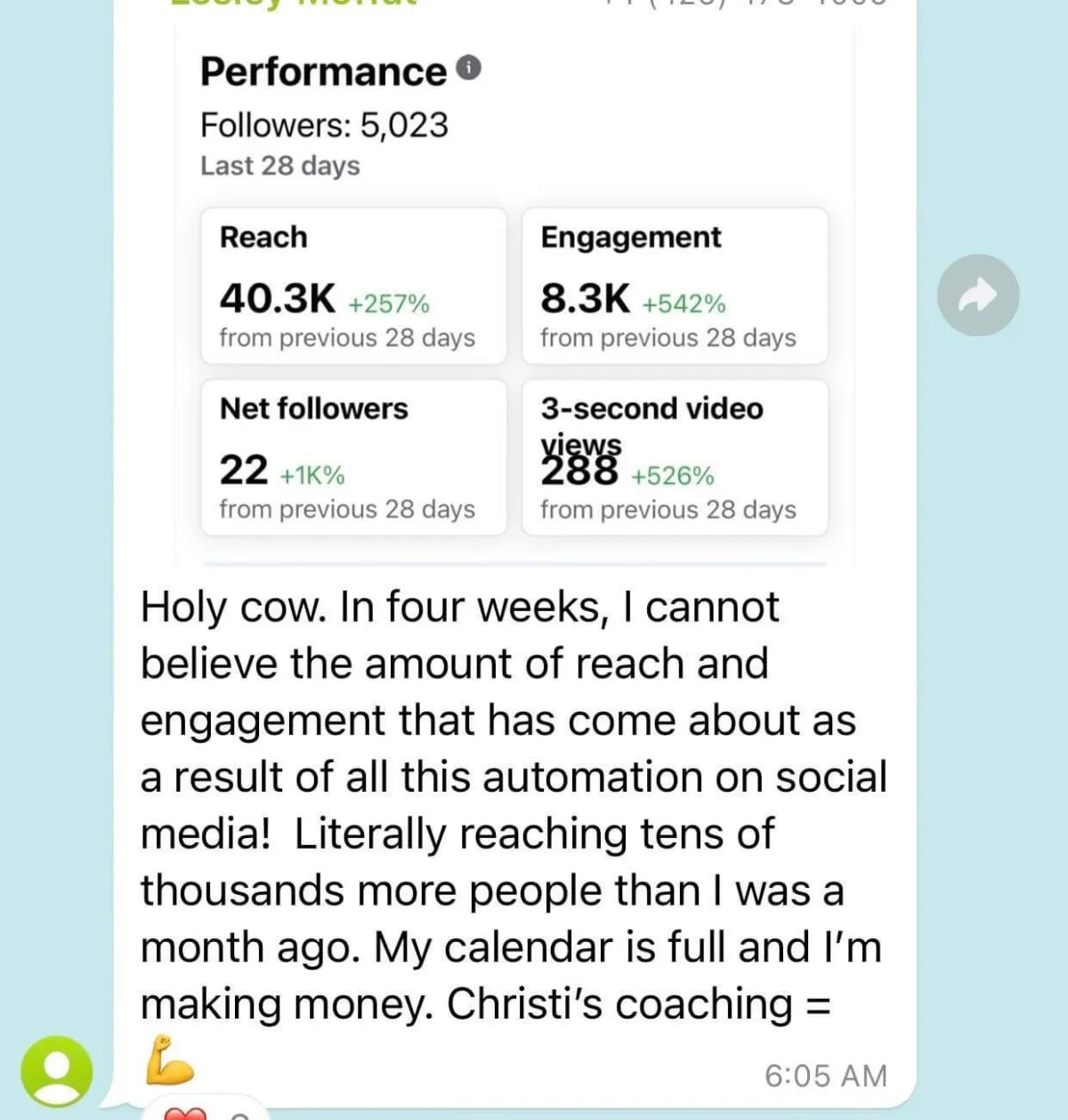Open the Engagement 8.3K metric card
Viewport: 1068px width, 1120px height.
[x=675, y=286]
